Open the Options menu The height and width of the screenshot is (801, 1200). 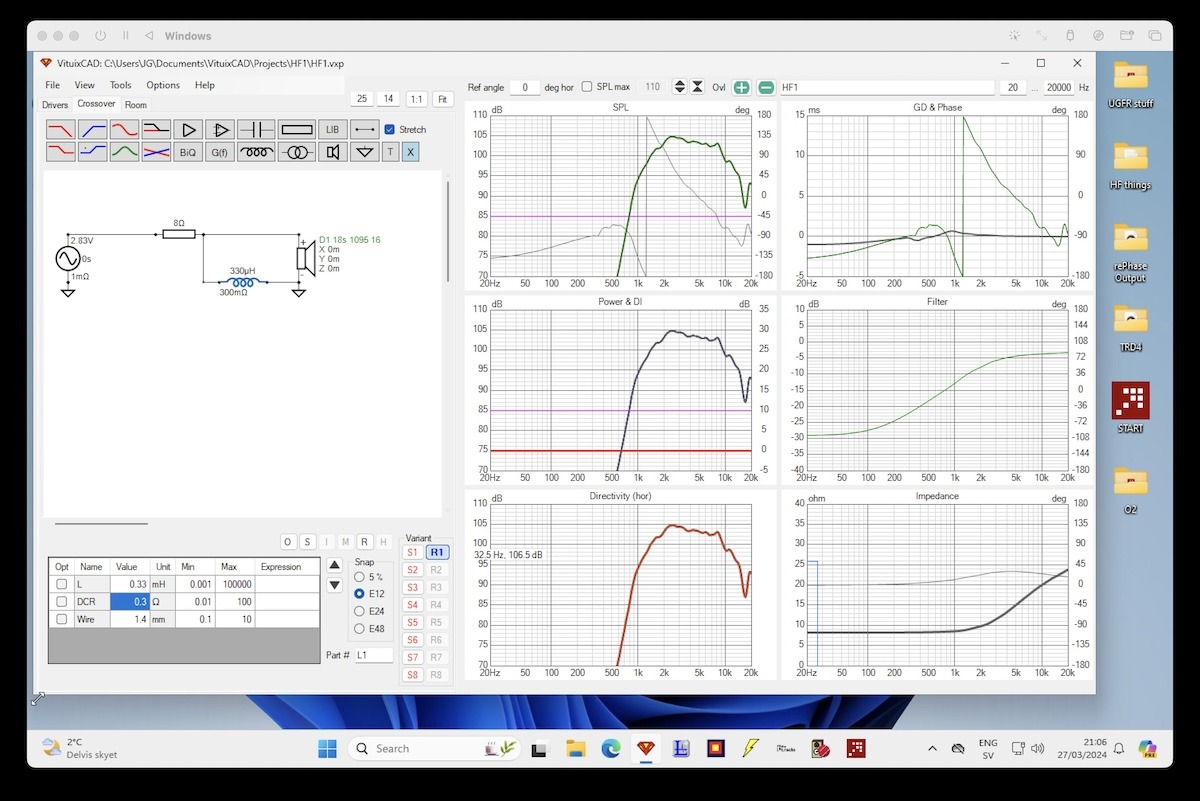click(x=163, y=85)
